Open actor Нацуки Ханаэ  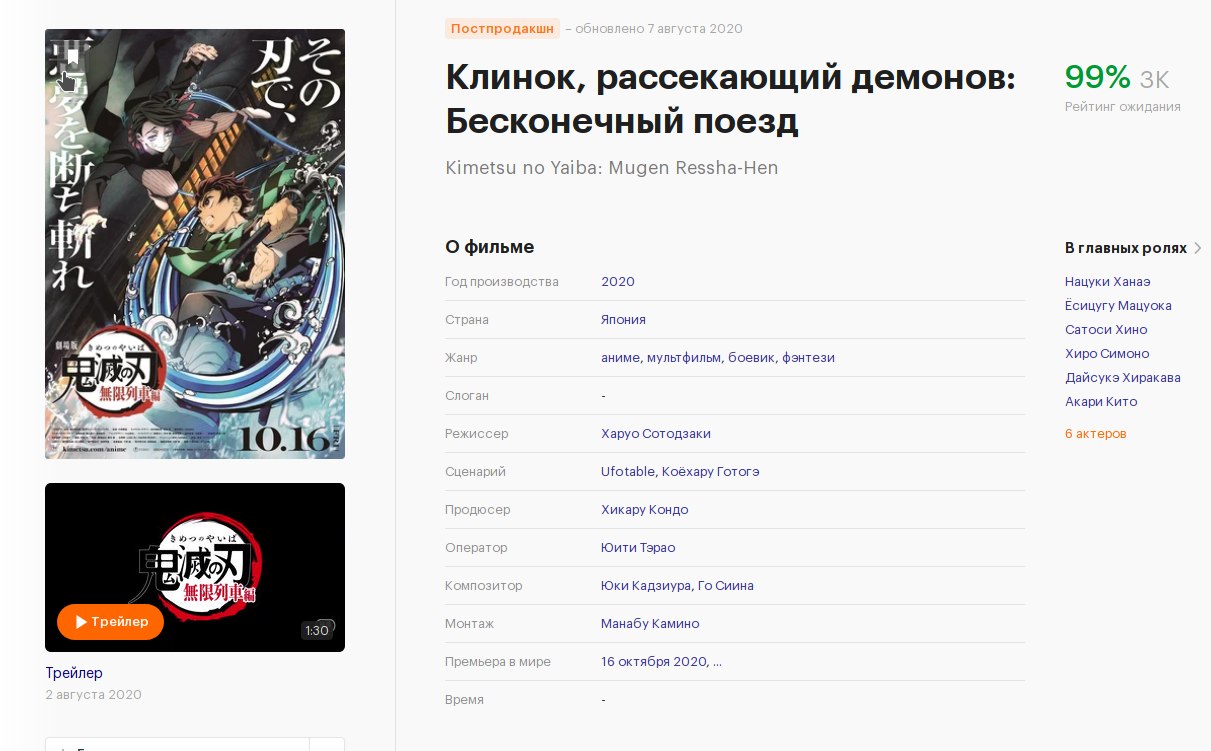(x=1108, y=282)
